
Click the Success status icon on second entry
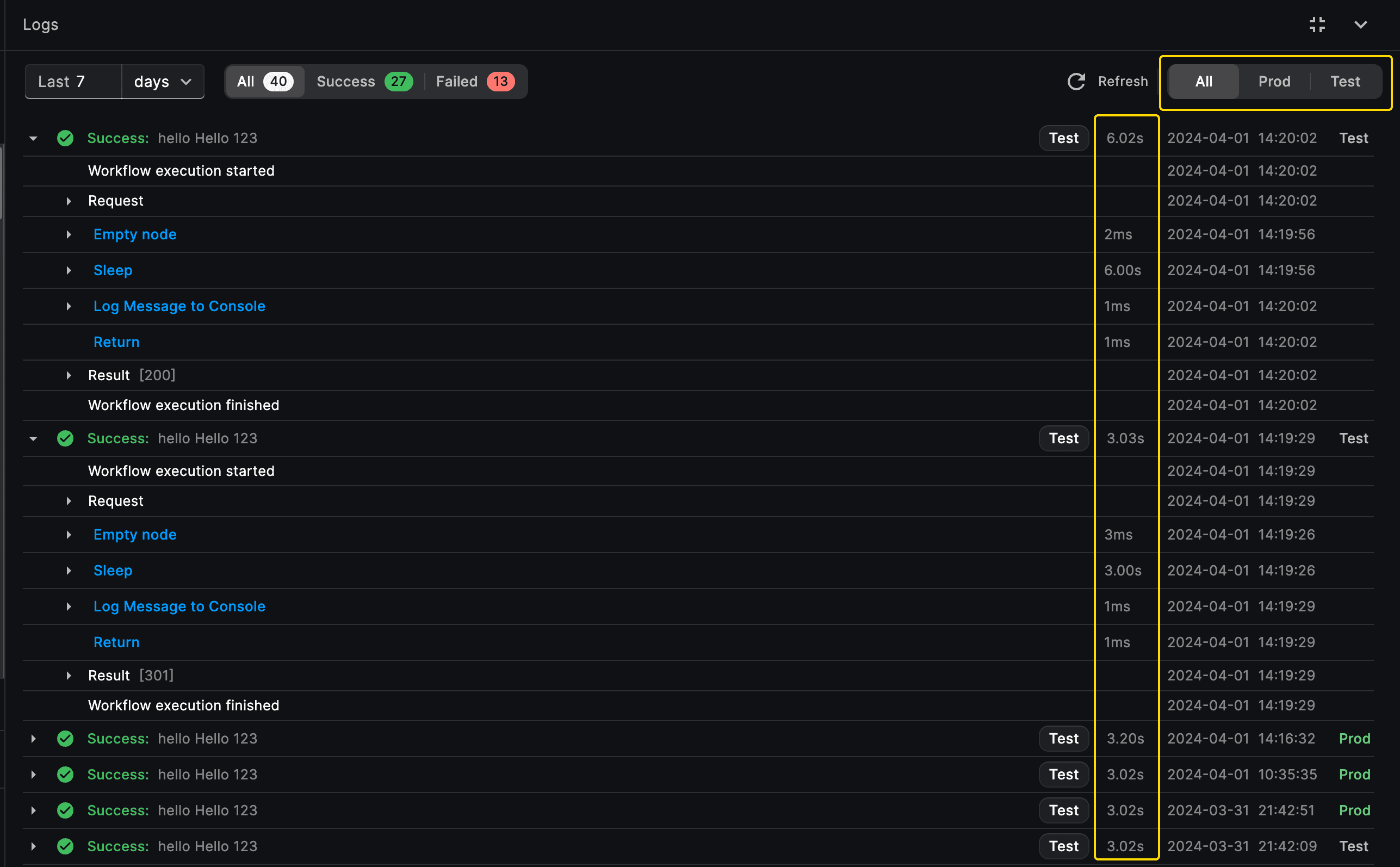(x=65, y=437)
